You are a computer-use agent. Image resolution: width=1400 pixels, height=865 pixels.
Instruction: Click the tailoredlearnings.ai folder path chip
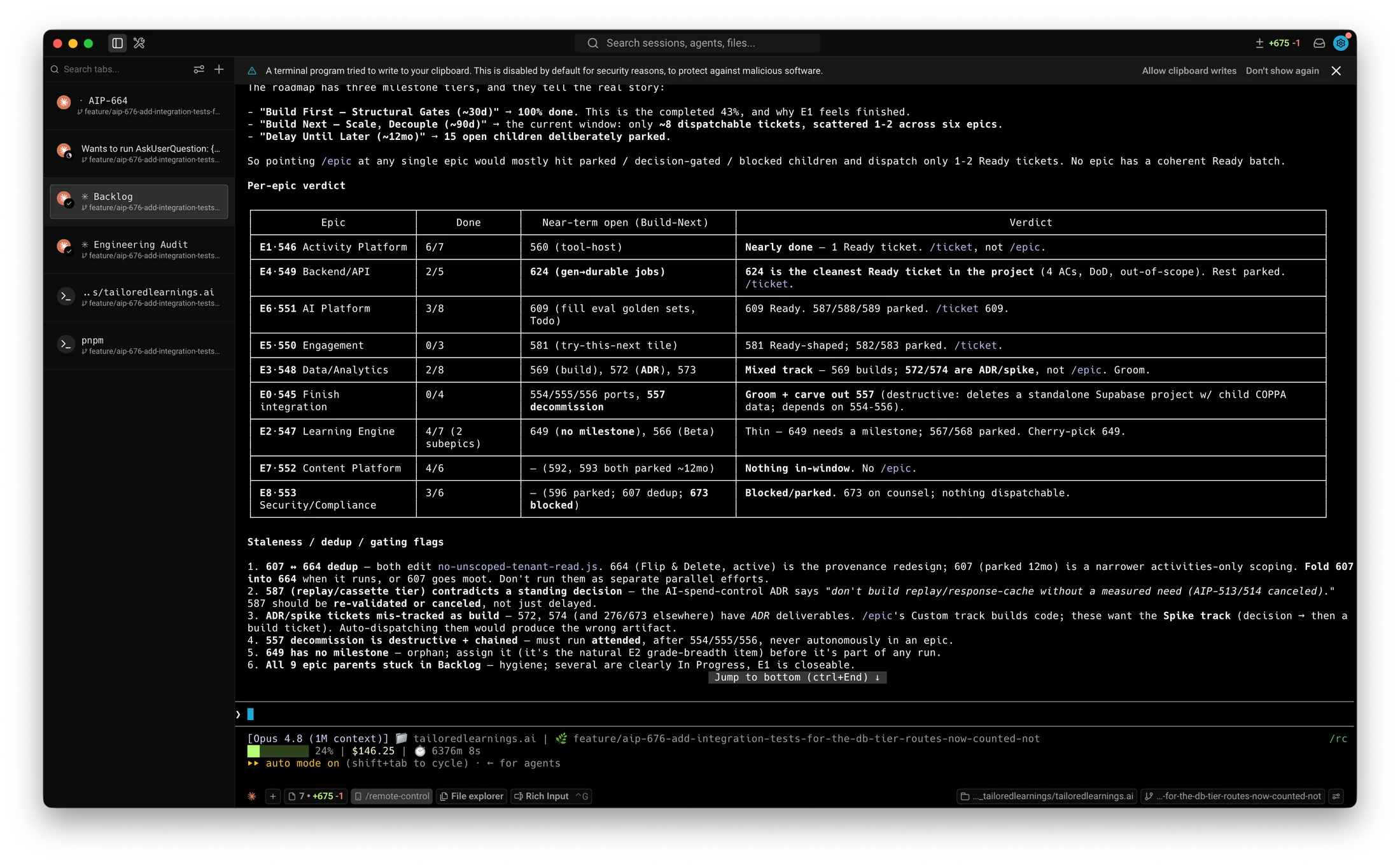coord(1047,796)
